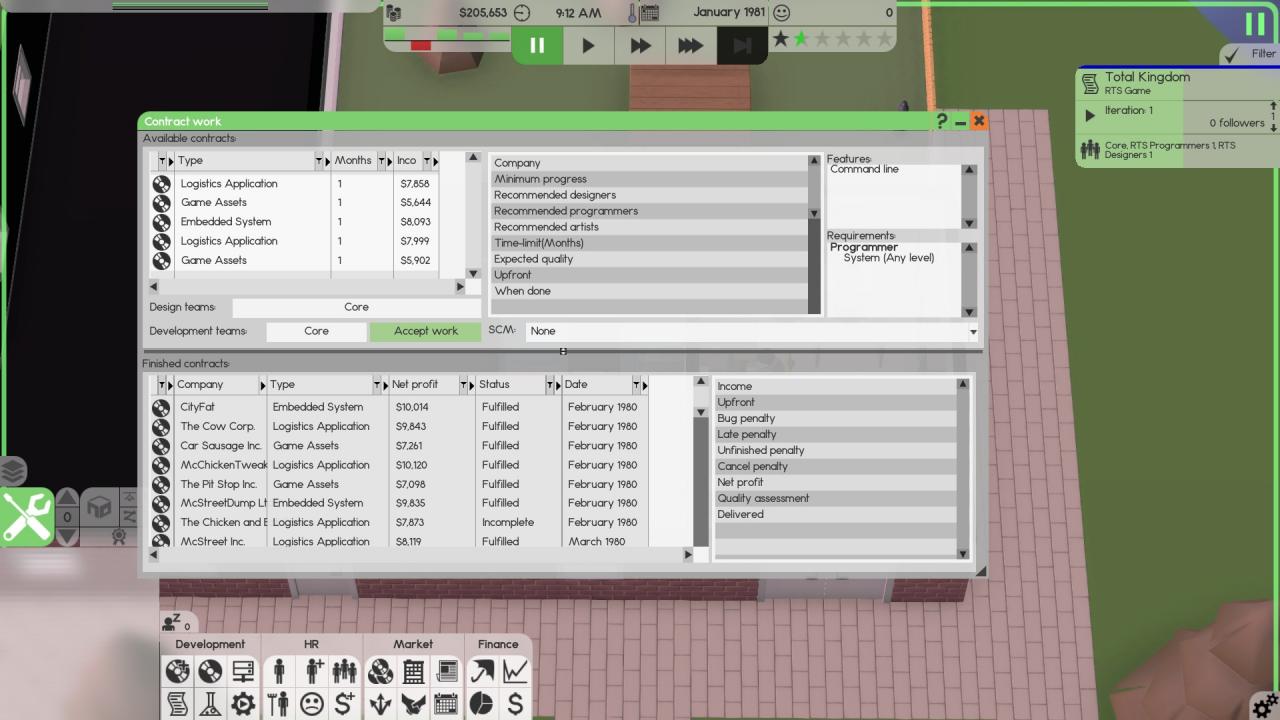
Task: Click the finished contracts vertical scrollbar
Action: point(701,470)
